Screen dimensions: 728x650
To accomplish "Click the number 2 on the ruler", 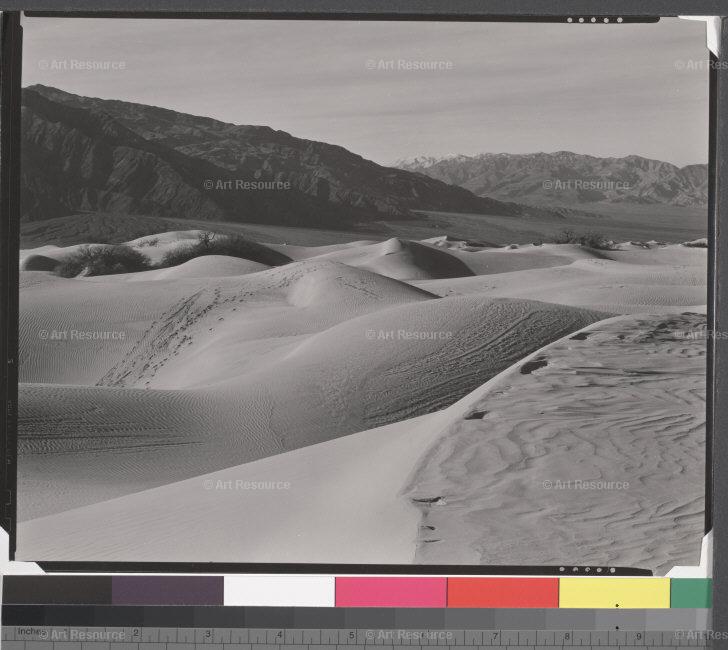I will click(x=136, y=632).
